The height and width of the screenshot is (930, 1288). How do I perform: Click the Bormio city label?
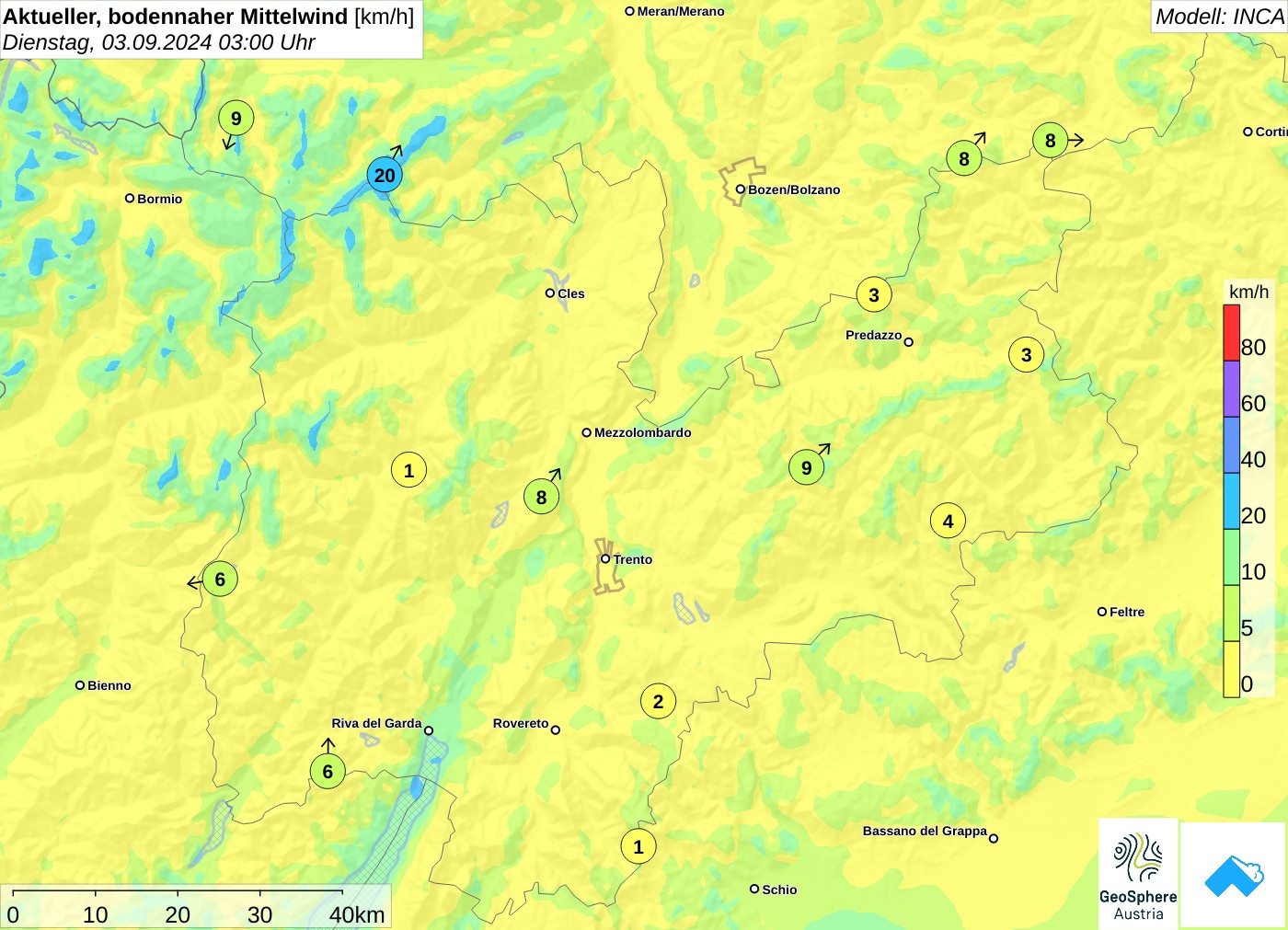[159, 199]
